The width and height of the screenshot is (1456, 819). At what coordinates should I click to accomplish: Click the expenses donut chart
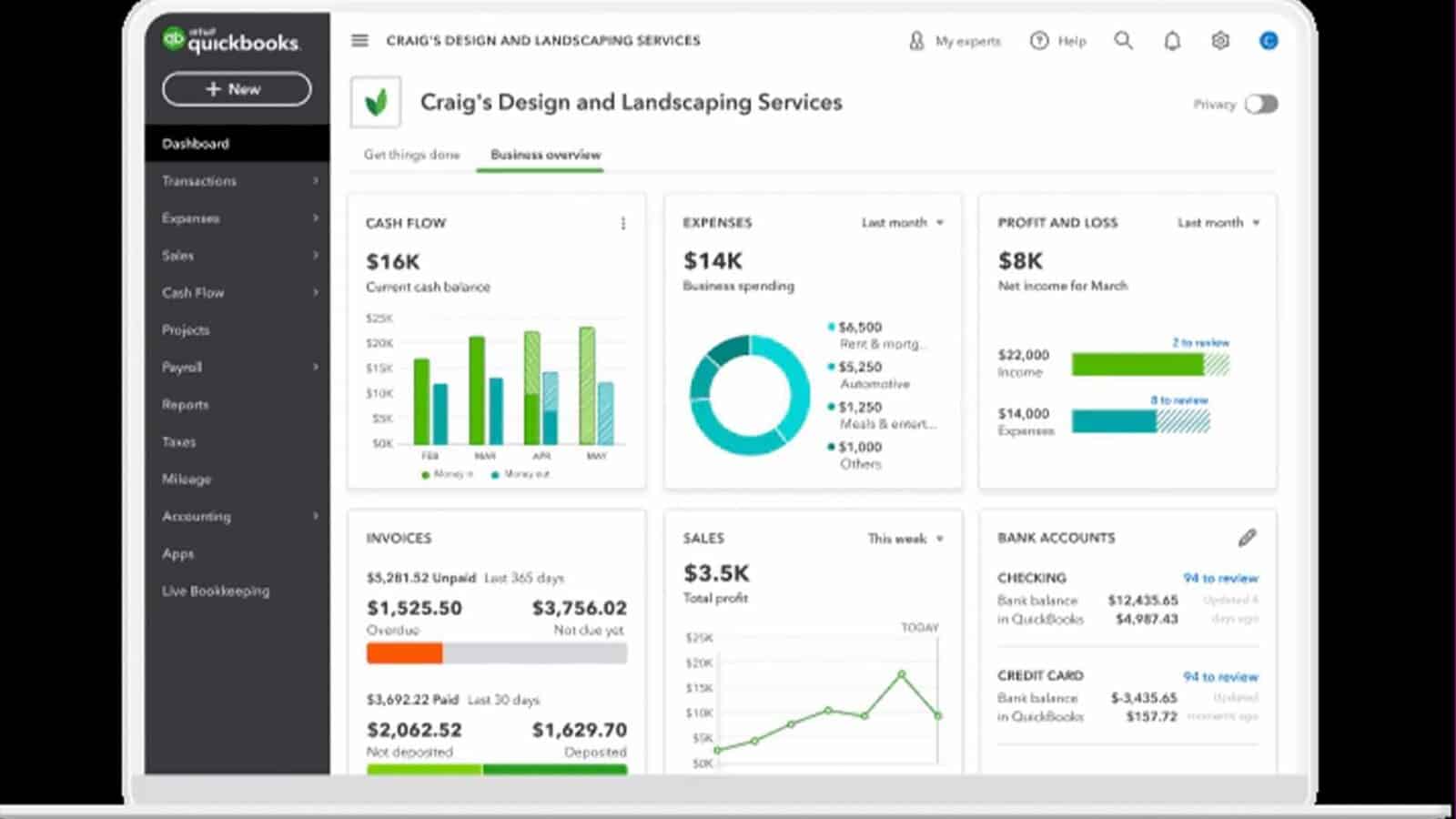click(750, 395)
